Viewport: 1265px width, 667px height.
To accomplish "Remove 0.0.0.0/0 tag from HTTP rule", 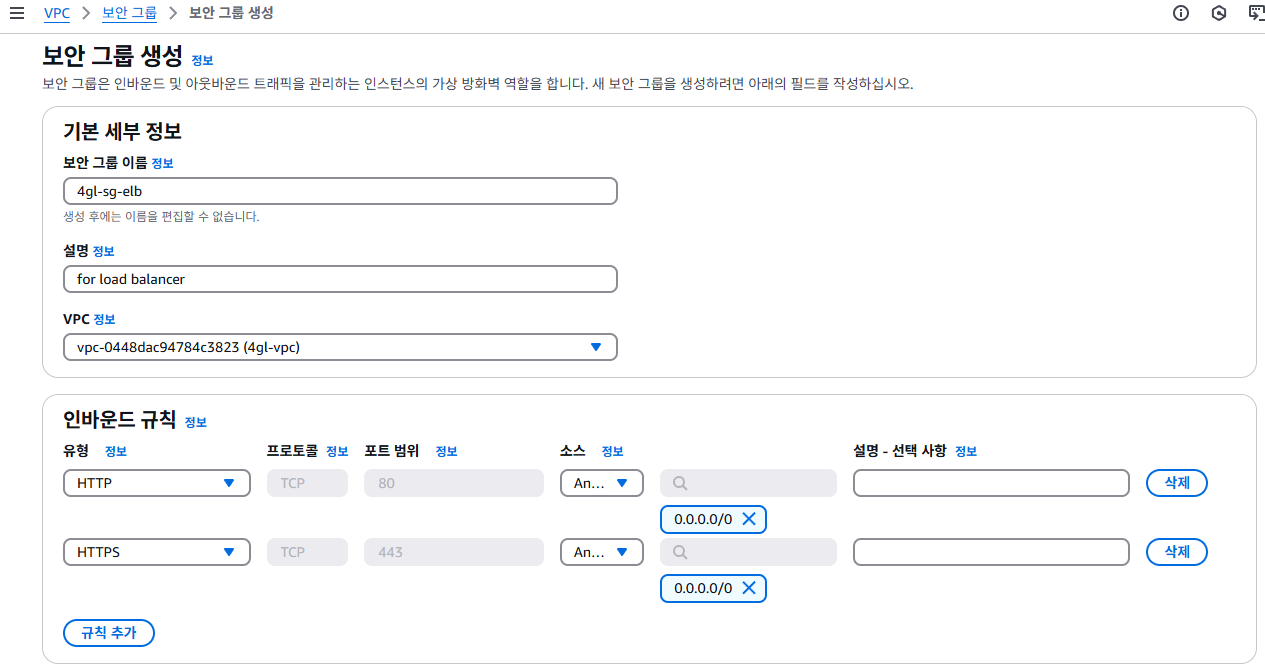I will click(x=748, y=519).
